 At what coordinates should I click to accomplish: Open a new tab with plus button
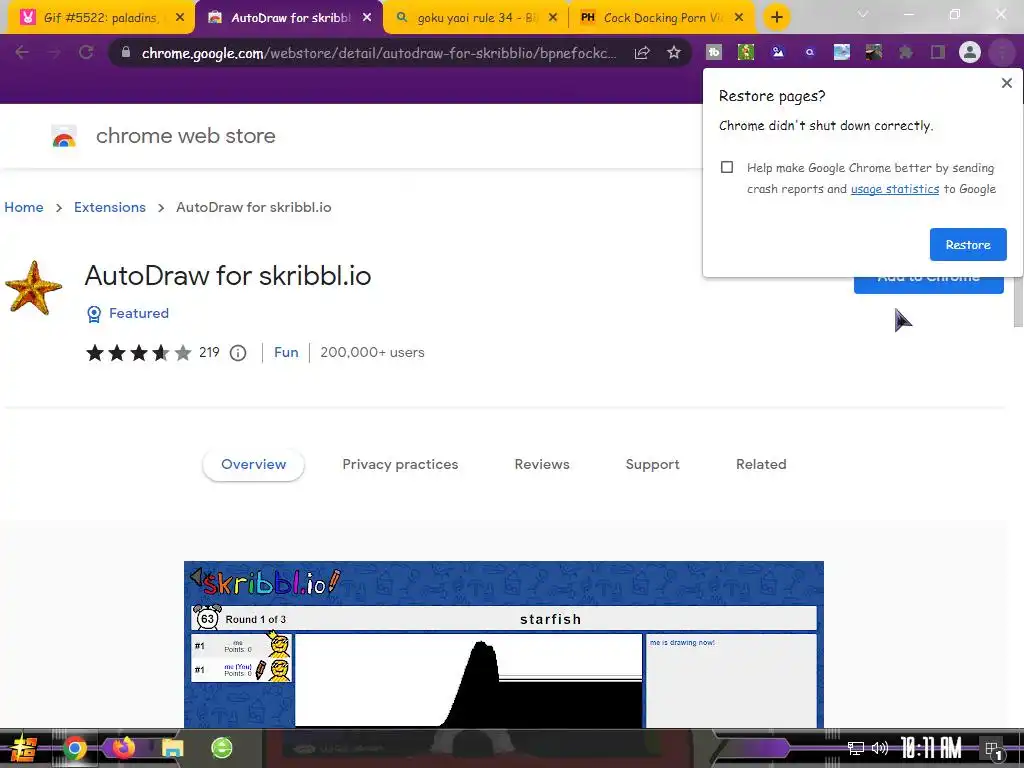pyautogui.click(x=776, y=18)
